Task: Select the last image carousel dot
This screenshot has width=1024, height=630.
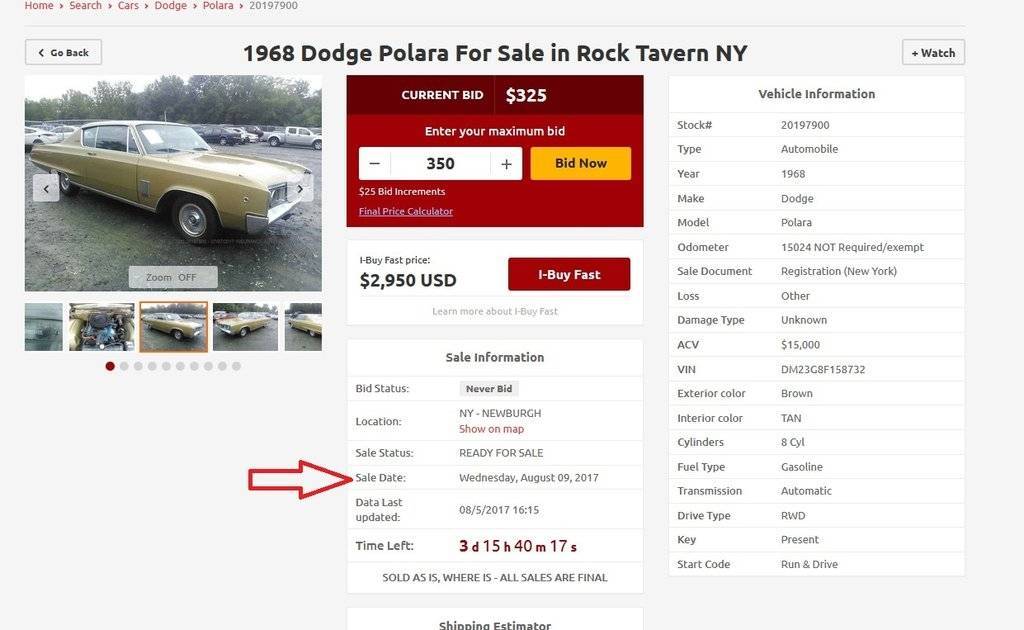Action: tap(236, 366)
